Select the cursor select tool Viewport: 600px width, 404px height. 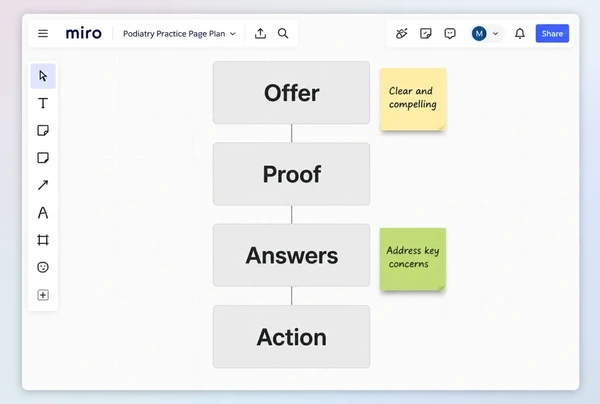pyautogui.click(x=43, y=76)
